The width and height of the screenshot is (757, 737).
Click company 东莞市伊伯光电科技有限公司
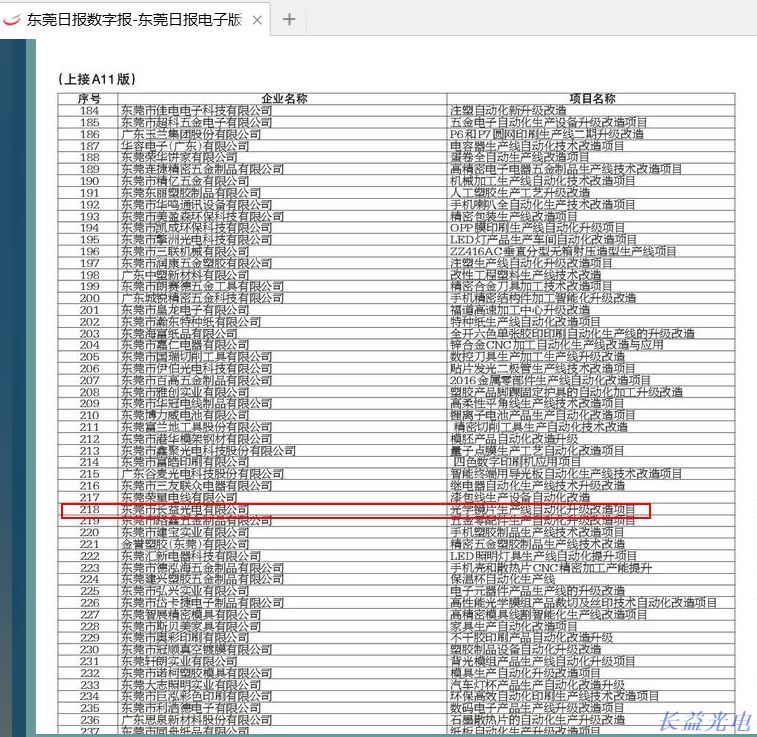pos(196,368)
